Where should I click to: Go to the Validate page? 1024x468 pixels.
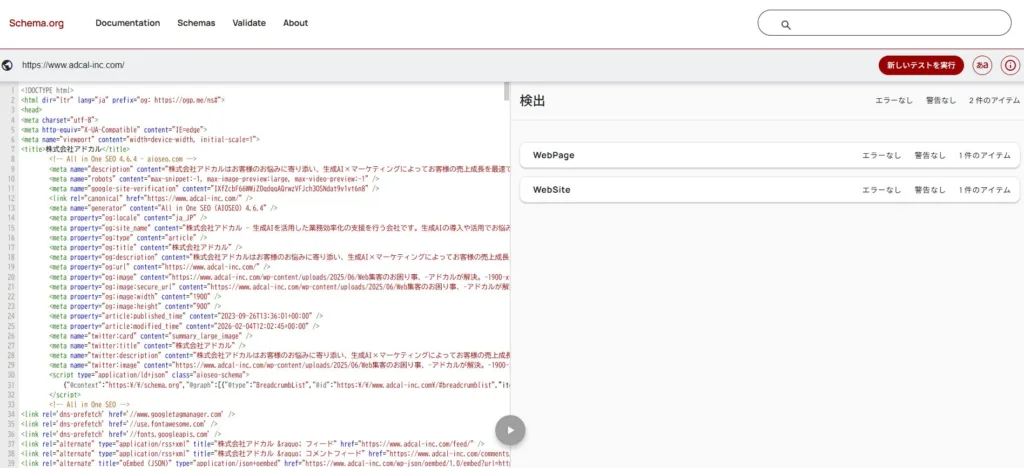(x=249, y=23)
